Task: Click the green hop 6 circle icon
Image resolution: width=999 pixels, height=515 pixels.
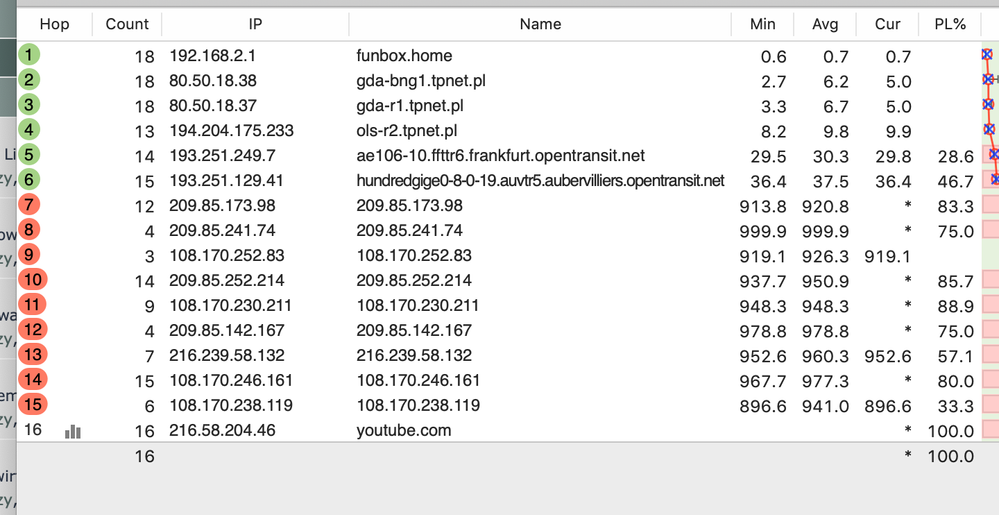Action: [x=30, y=180]
